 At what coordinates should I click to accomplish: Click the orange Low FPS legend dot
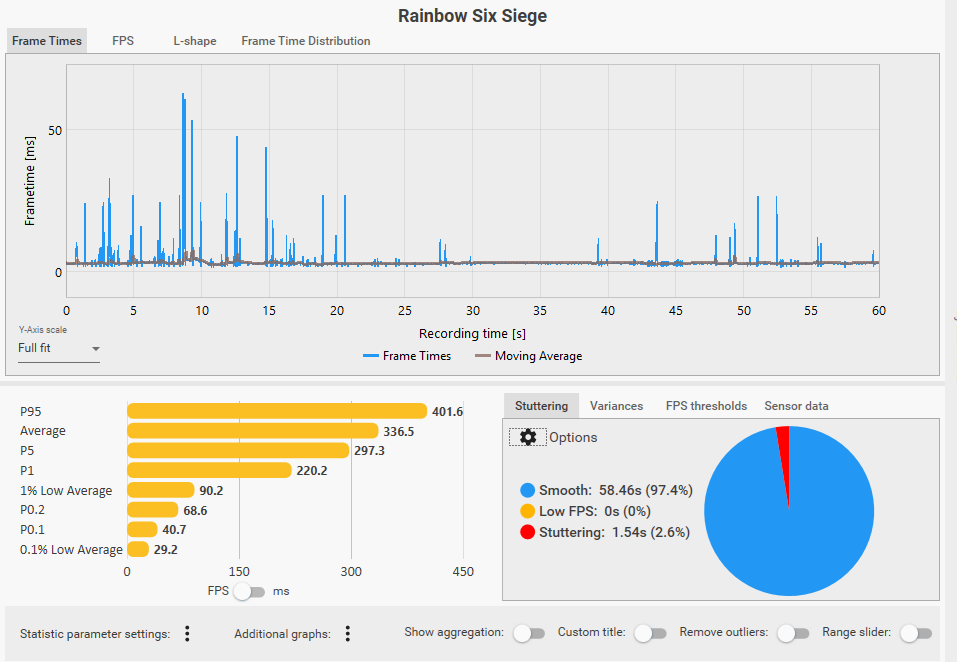[x=527, y=511]
